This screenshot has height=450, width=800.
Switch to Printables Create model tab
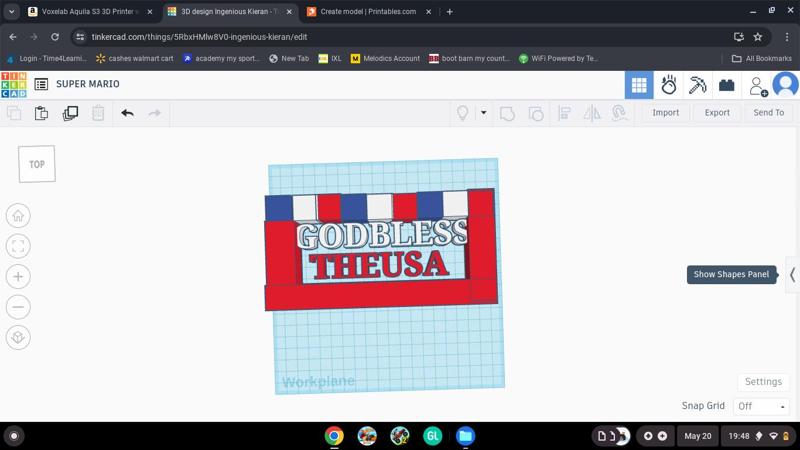(x=368, y=11)
